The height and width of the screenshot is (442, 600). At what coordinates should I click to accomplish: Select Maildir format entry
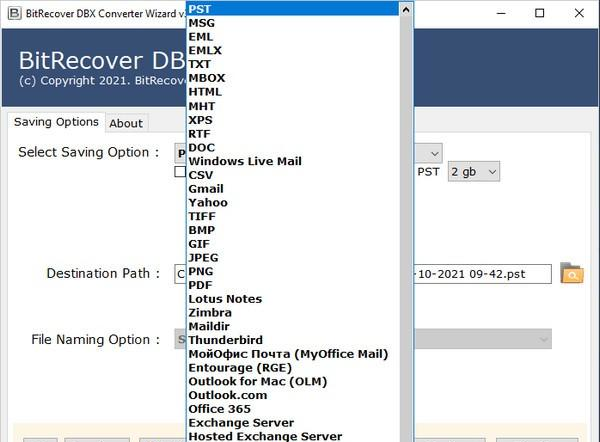293,326
